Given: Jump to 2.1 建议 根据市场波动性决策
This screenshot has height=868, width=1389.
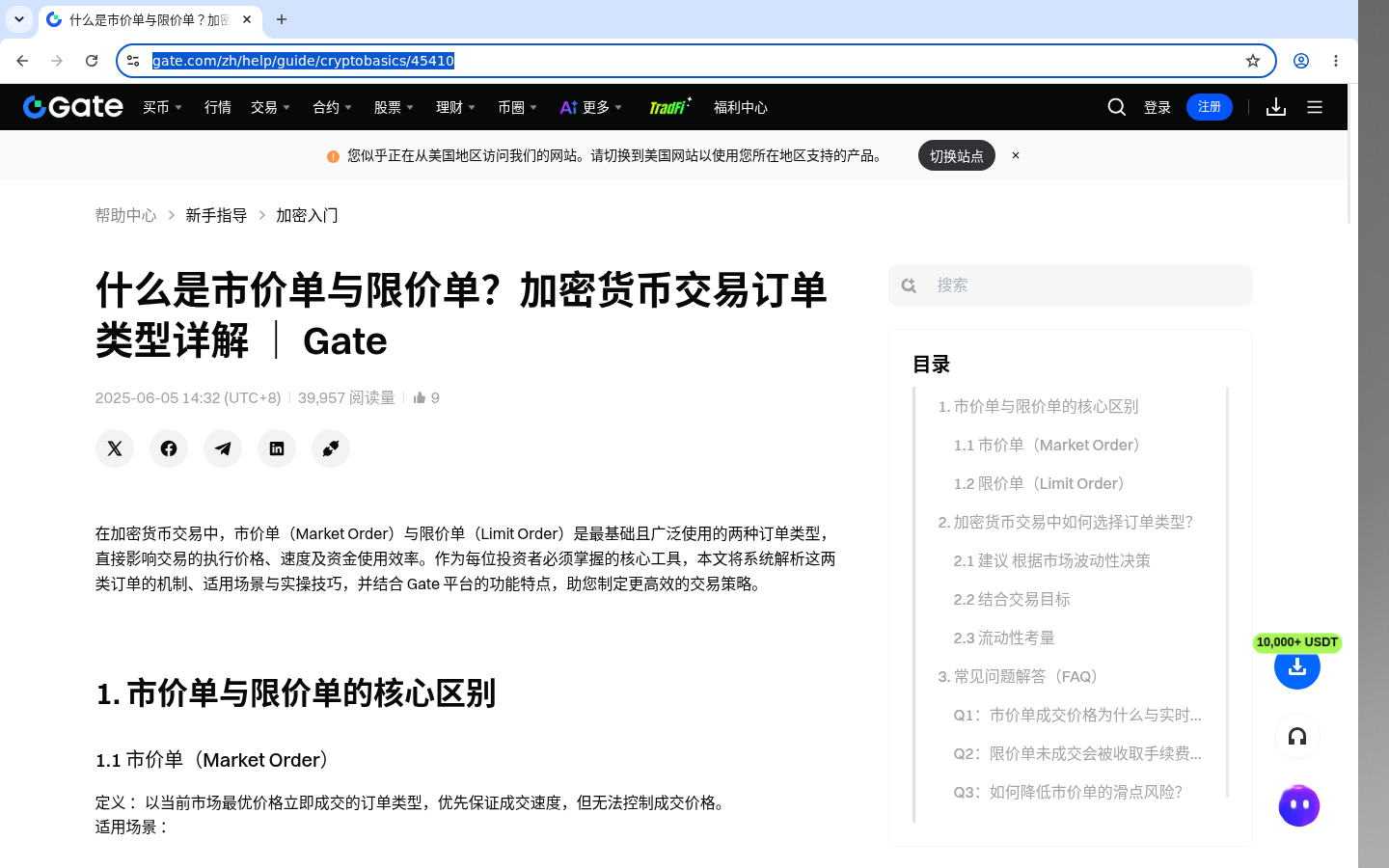Looking at the screenshot, I should (1051, 560).
